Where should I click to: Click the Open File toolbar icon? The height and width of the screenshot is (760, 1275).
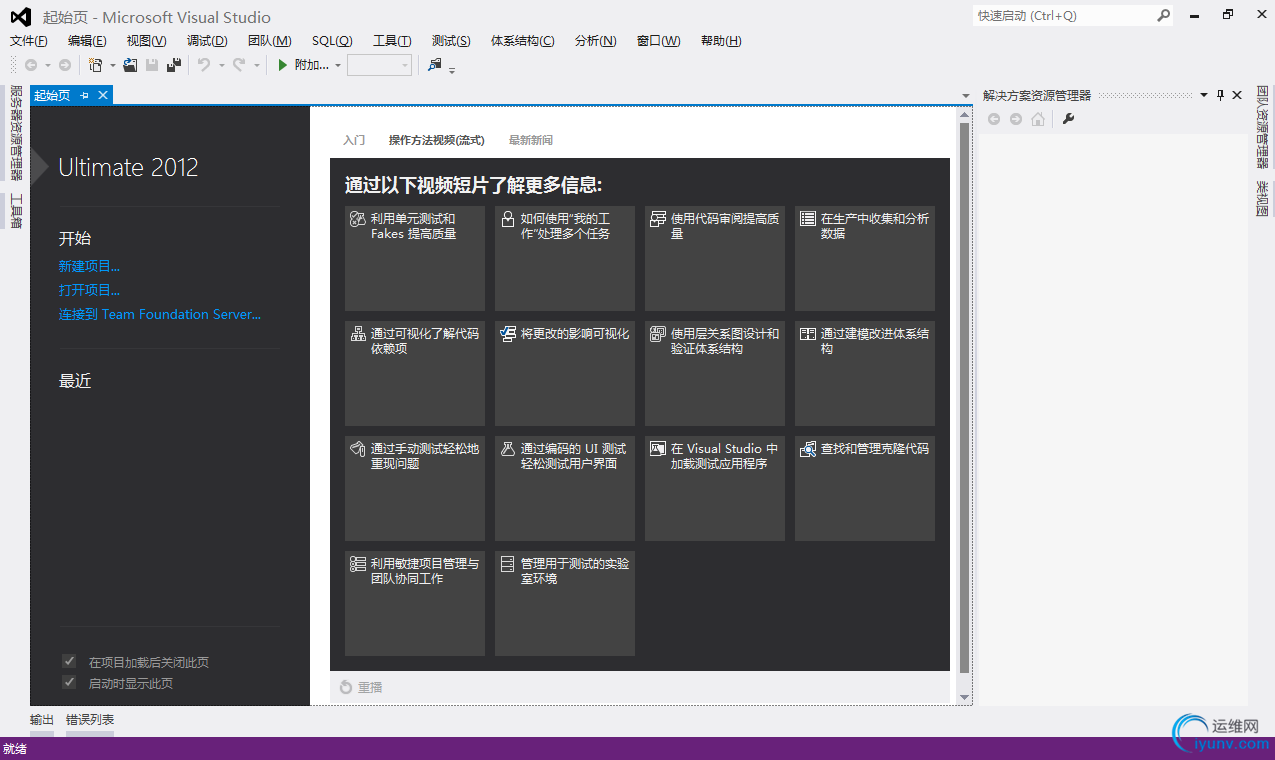point(130,65)
